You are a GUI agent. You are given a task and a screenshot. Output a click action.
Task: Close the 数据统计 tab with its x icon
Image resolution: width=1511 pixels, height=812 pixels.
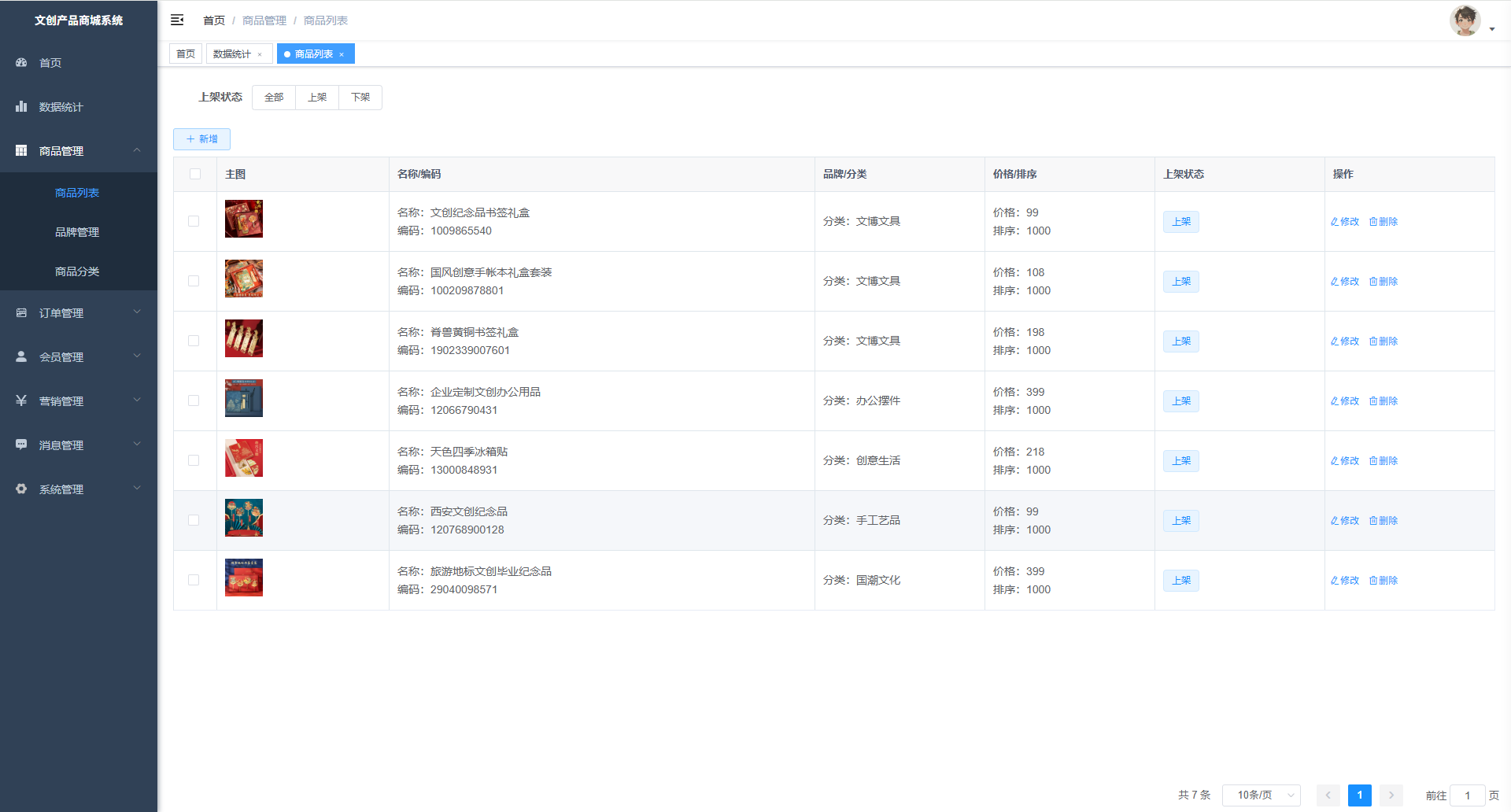[260, 54]
